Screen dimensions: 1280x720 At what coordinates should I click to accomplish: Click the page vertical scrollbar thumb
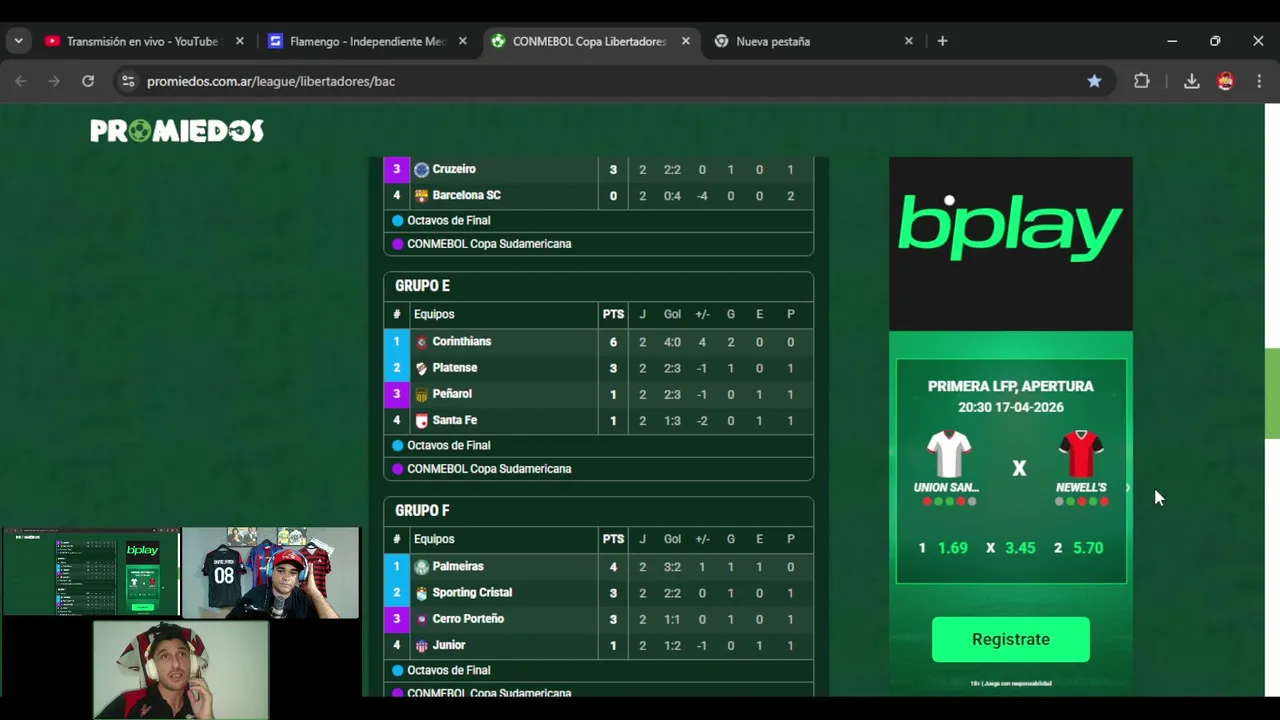(1272, 393)
